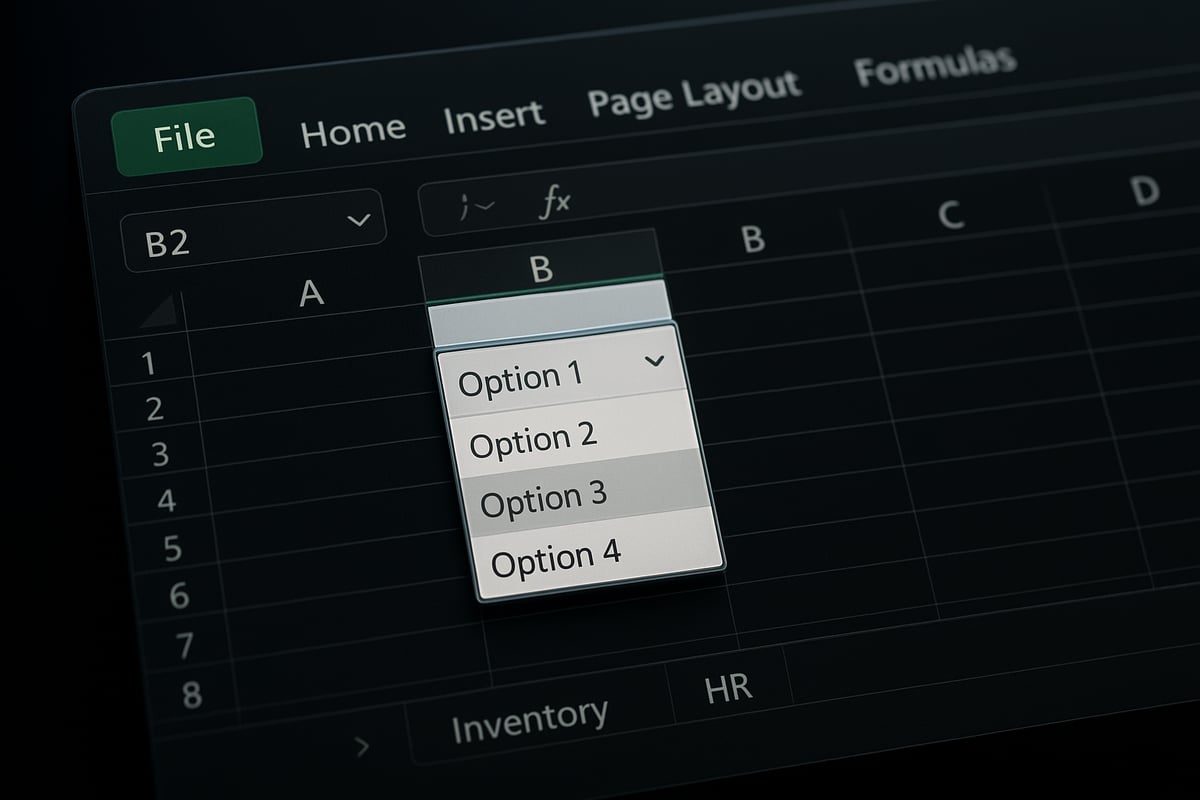
Task: Expand the cell dropdown showing Option 1
Action: tap(655, 362)
